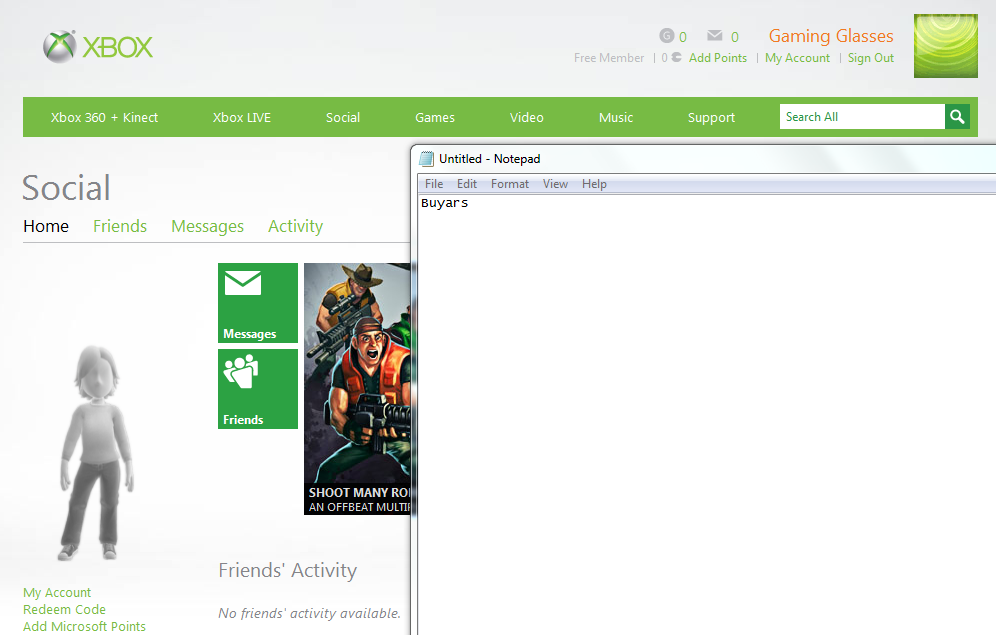Click No friends' activity available text
Screen dimensions: 996x635
pos(309,613)
